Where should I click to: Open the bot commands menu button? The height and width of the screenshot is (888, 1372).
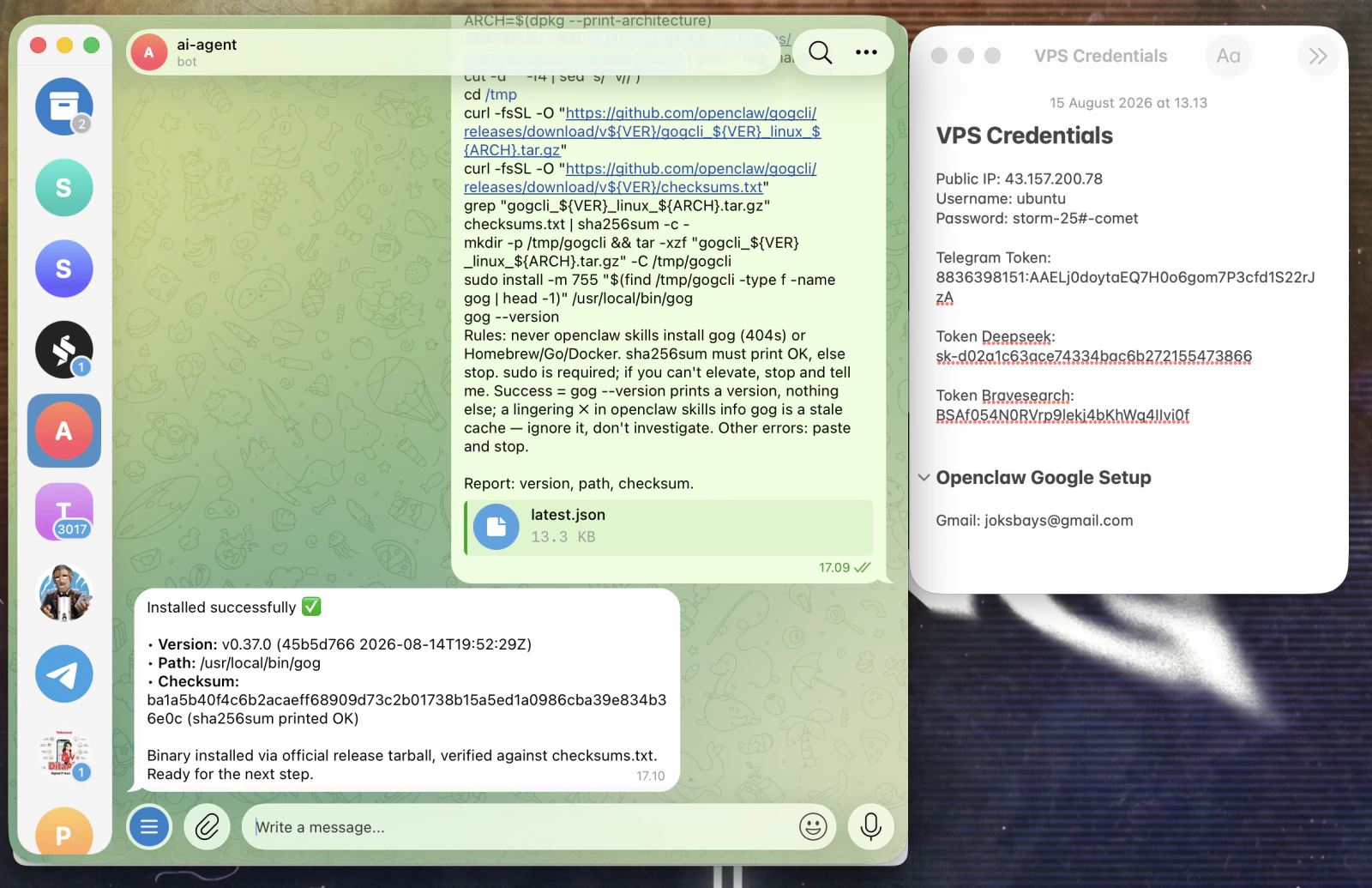point(149,827)
